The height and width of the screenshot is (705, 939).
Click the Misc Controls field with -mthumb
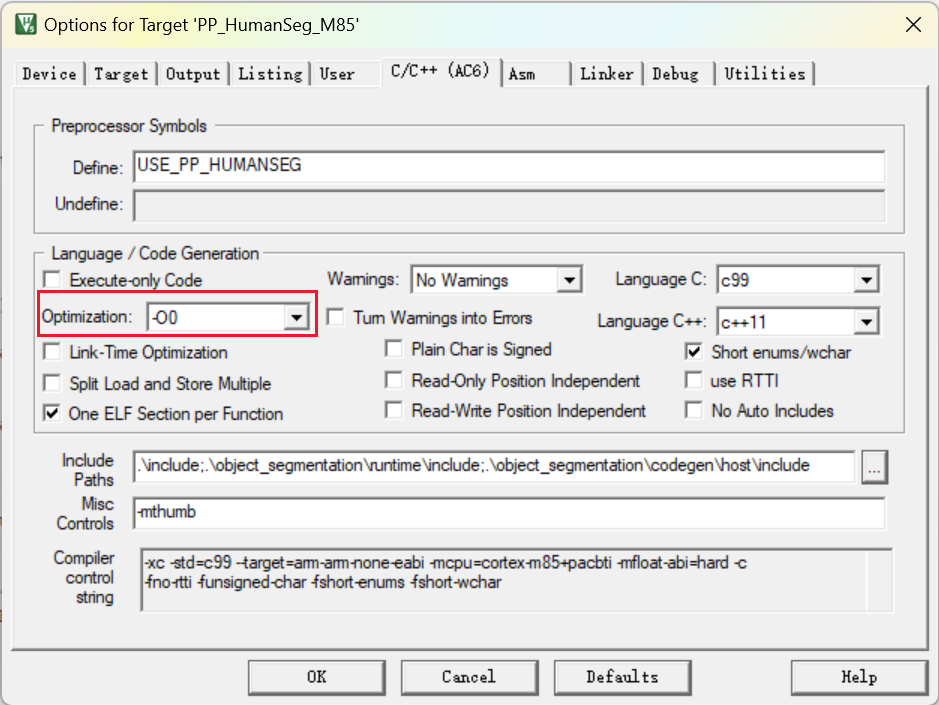coord(509,513)
